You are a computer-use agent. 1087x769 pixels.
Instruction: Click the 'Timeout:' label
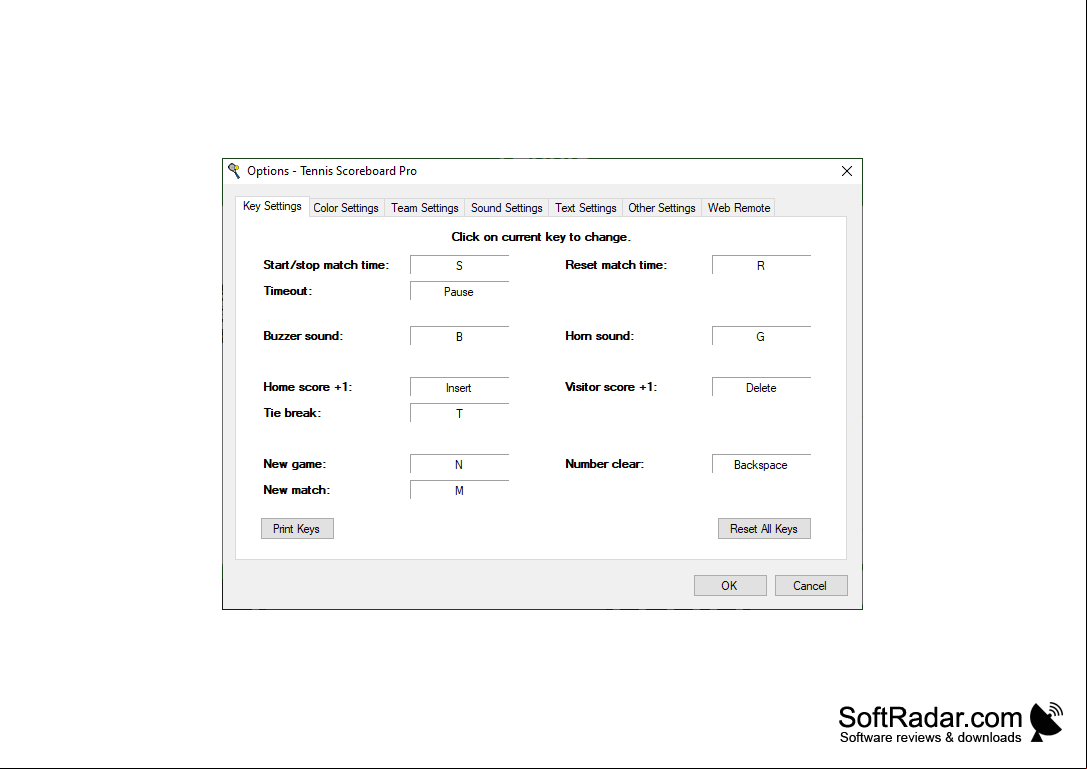pos(288,291)
